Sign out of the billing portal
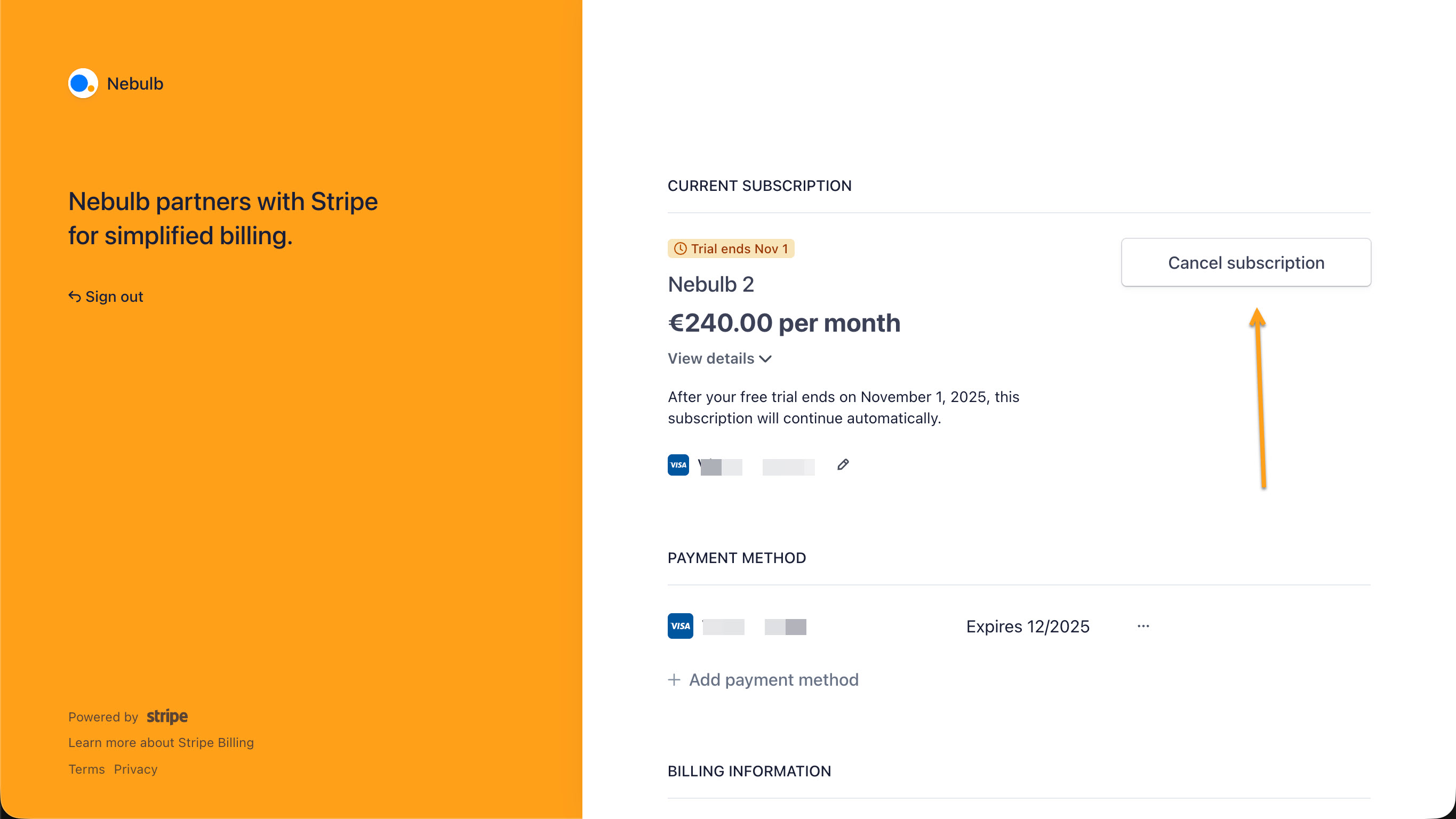 pyautogui.click(x=114, y=297)
